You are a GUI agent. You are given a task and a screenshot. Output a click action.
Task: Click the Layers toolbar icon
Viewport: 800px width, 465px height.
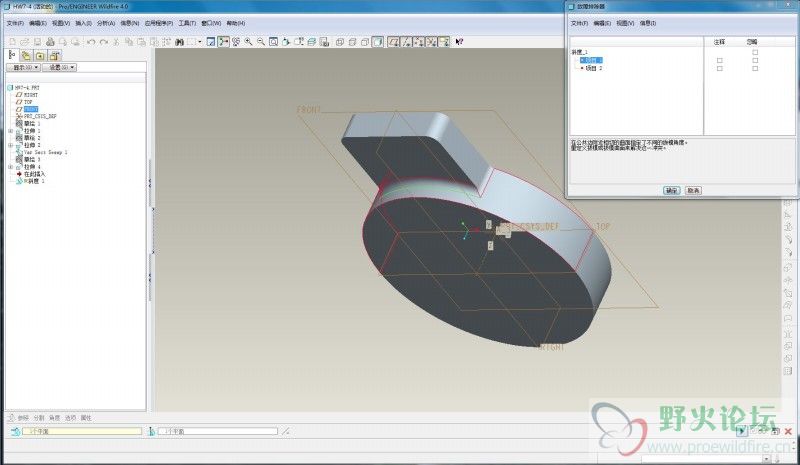(x=311, y=42)
